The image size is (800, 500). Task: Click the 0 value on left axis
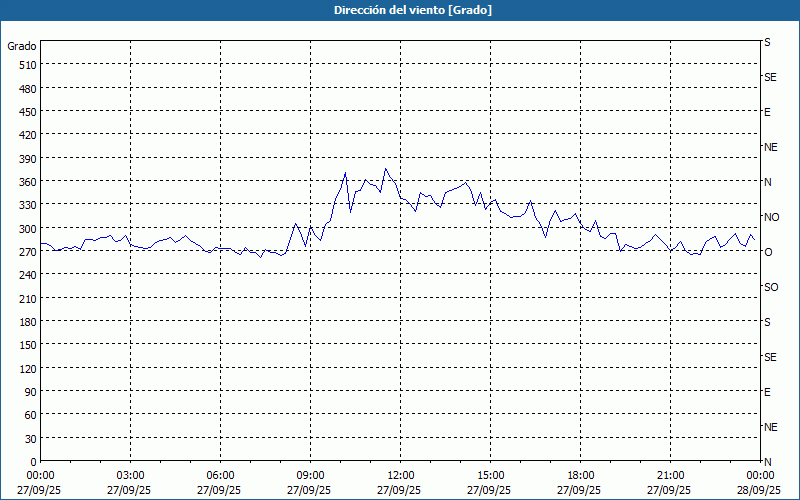pyautogui.click(x=33, y=461)
